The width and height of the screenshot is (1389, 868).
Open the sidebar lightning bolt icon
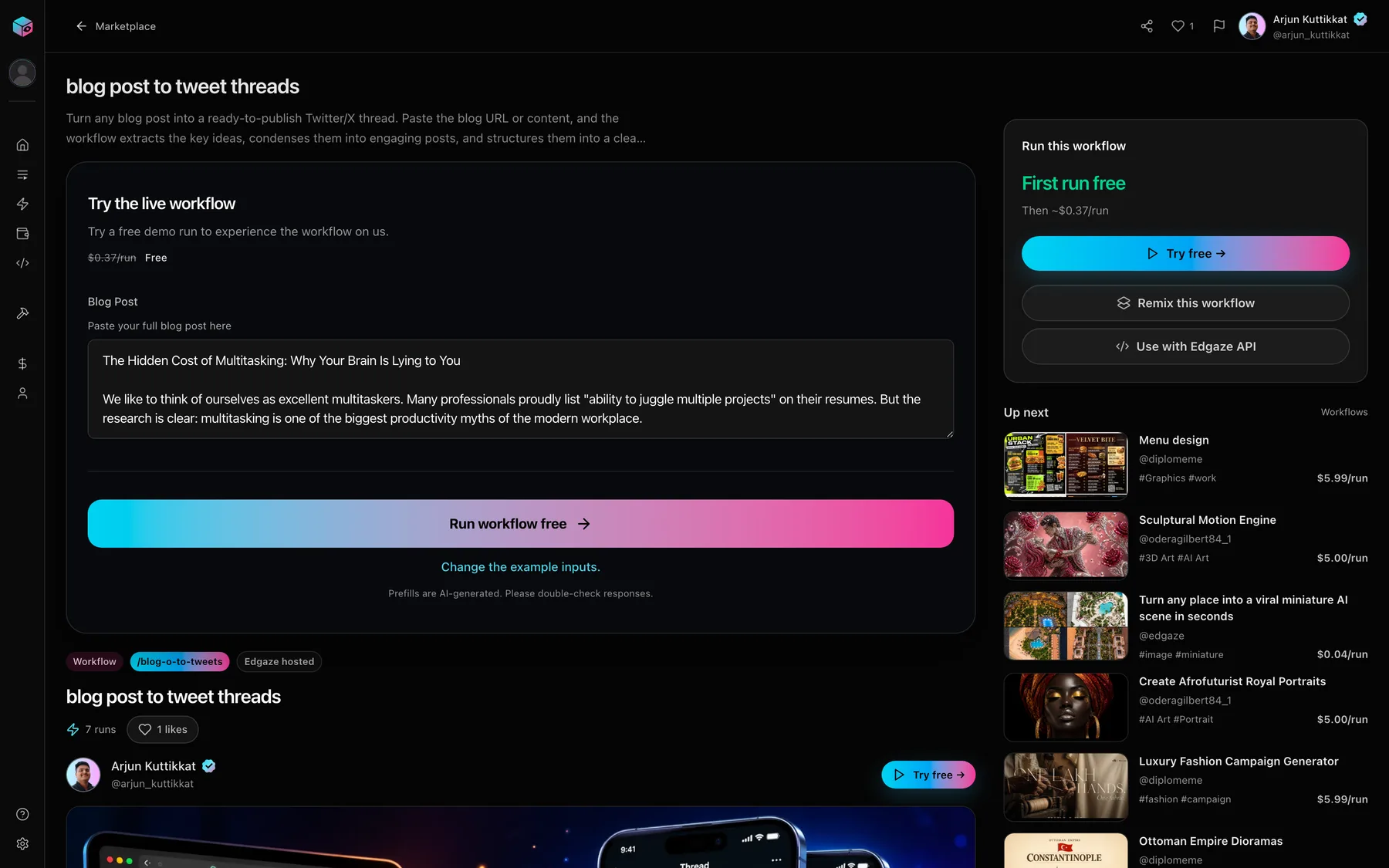point(22,204)
